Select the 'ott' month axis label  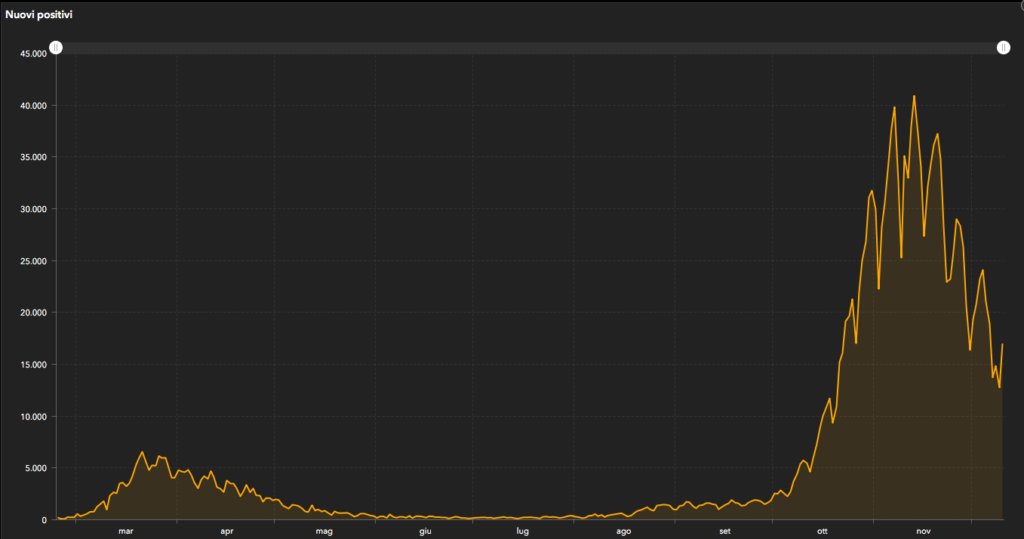(822, 531)
